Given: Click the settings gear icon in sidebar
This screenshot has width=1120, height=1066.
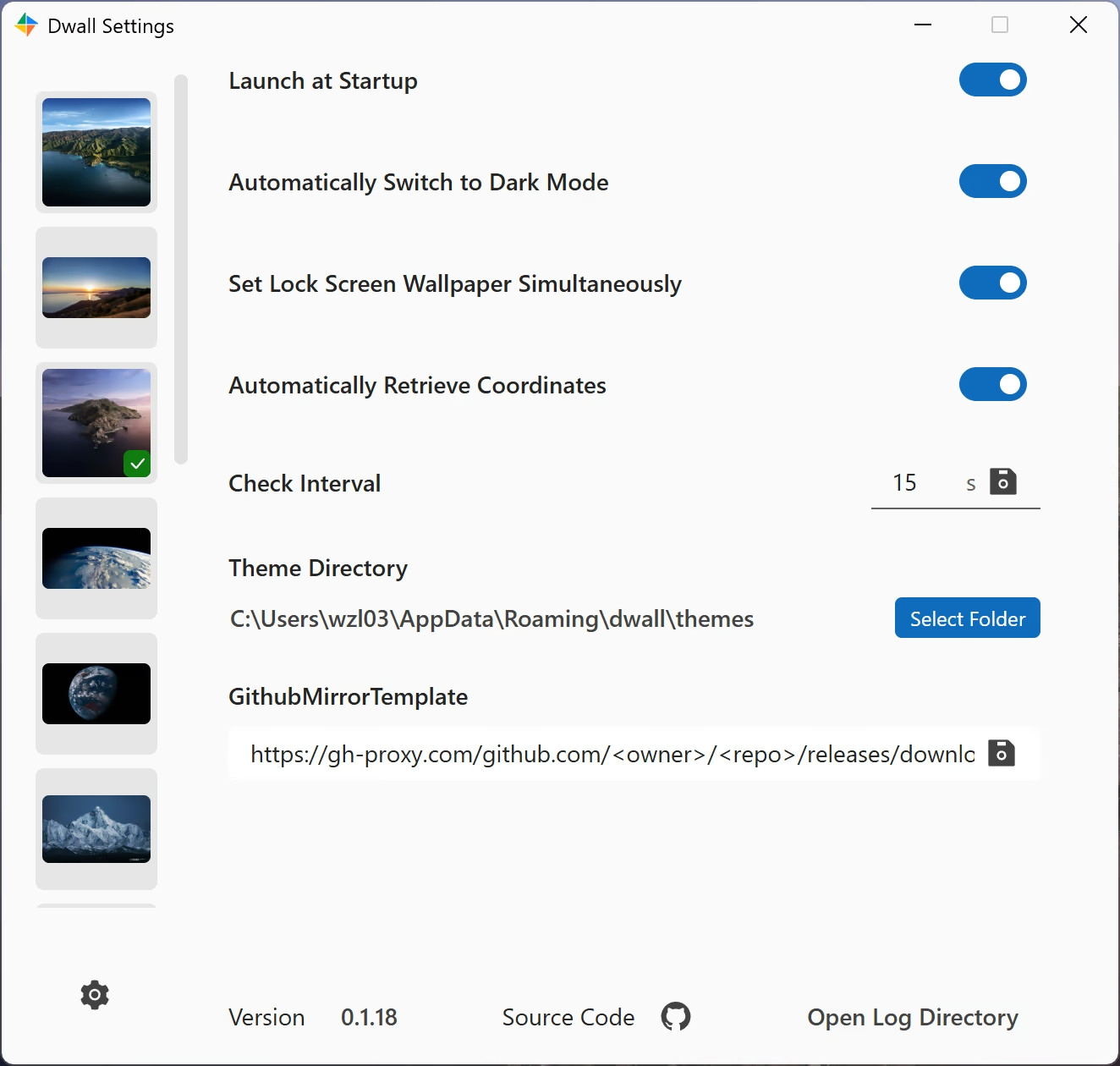Looking at the screenshot, I should (x=95, y=995).
